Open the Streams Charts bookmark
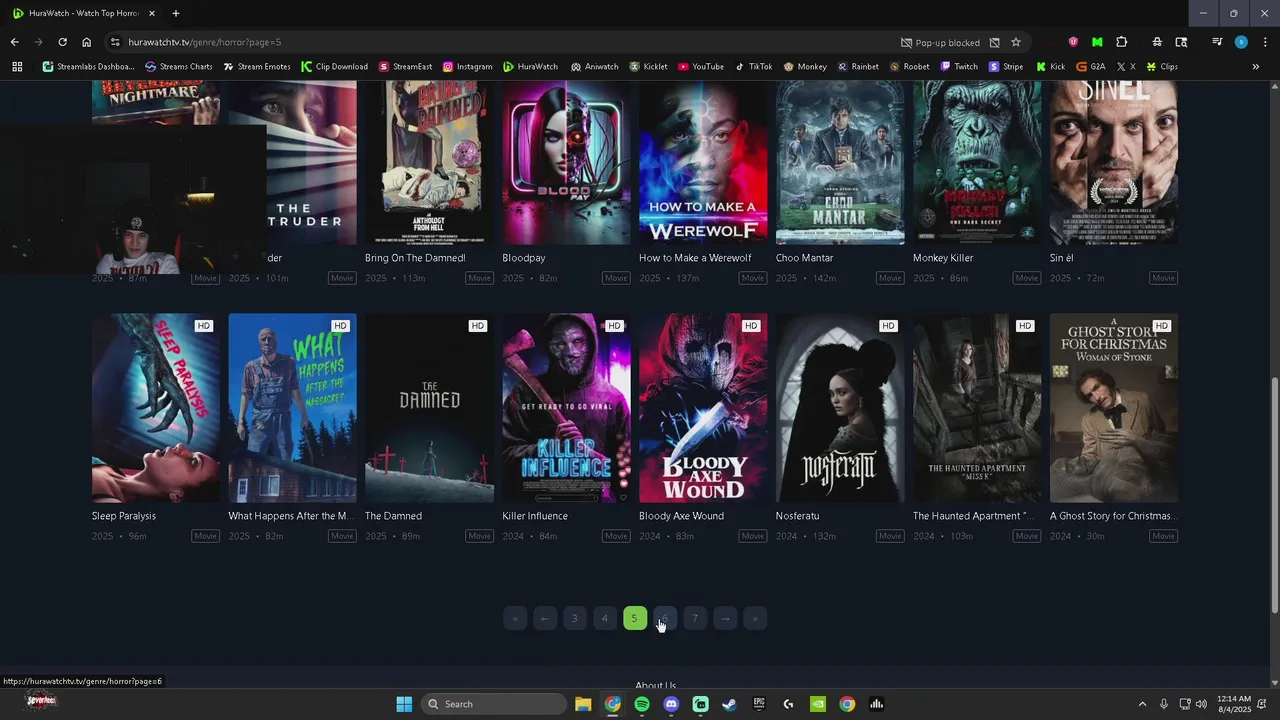 coord(179,67)
